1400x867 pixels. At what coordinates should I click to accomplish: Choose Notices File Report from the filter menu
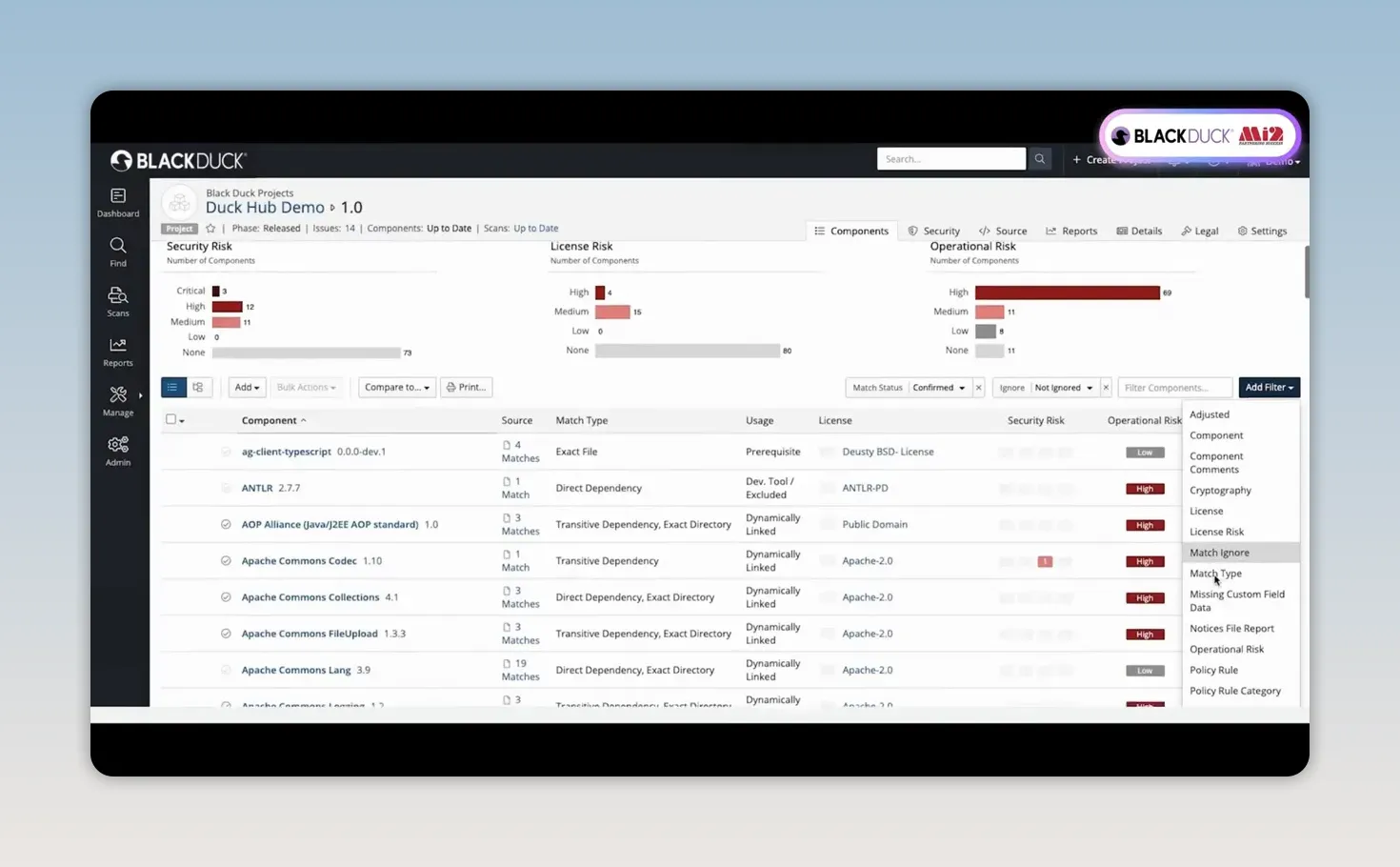(x=1241, y=629)
